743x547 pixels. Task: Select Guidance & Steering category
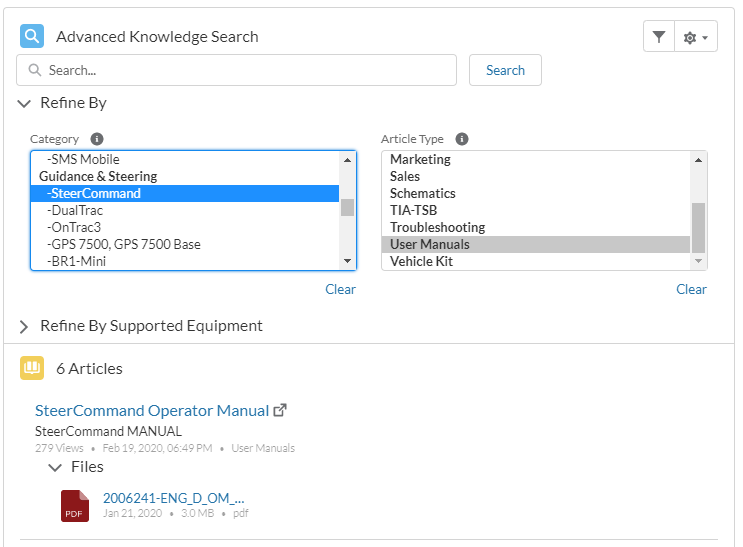click(185, 176)
